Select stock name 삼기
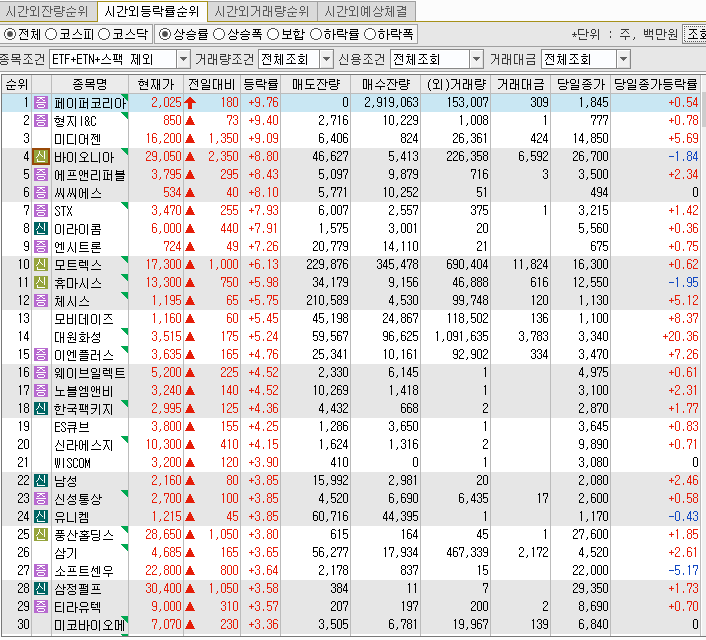This screenshot has height=640, width=706. [66, 553]
